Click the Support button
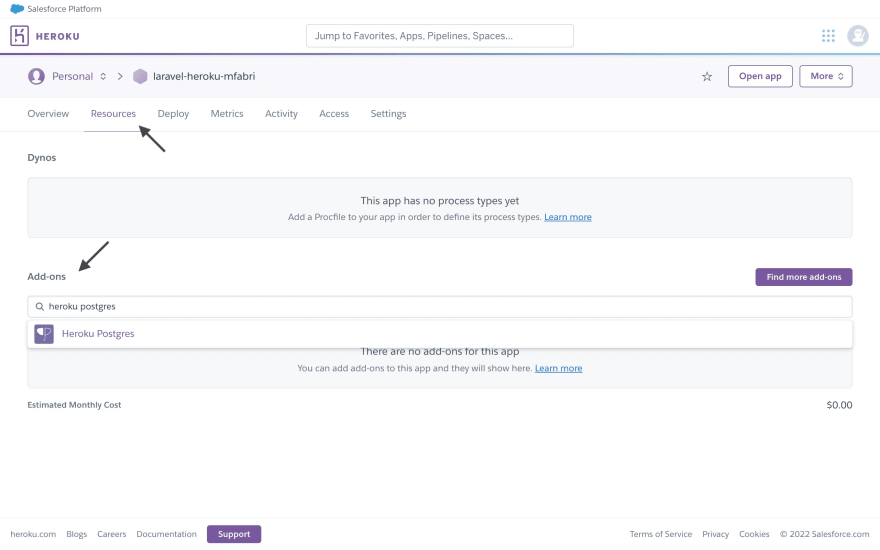This screenshot has width=880, height=550. click(x=233, y=534)
